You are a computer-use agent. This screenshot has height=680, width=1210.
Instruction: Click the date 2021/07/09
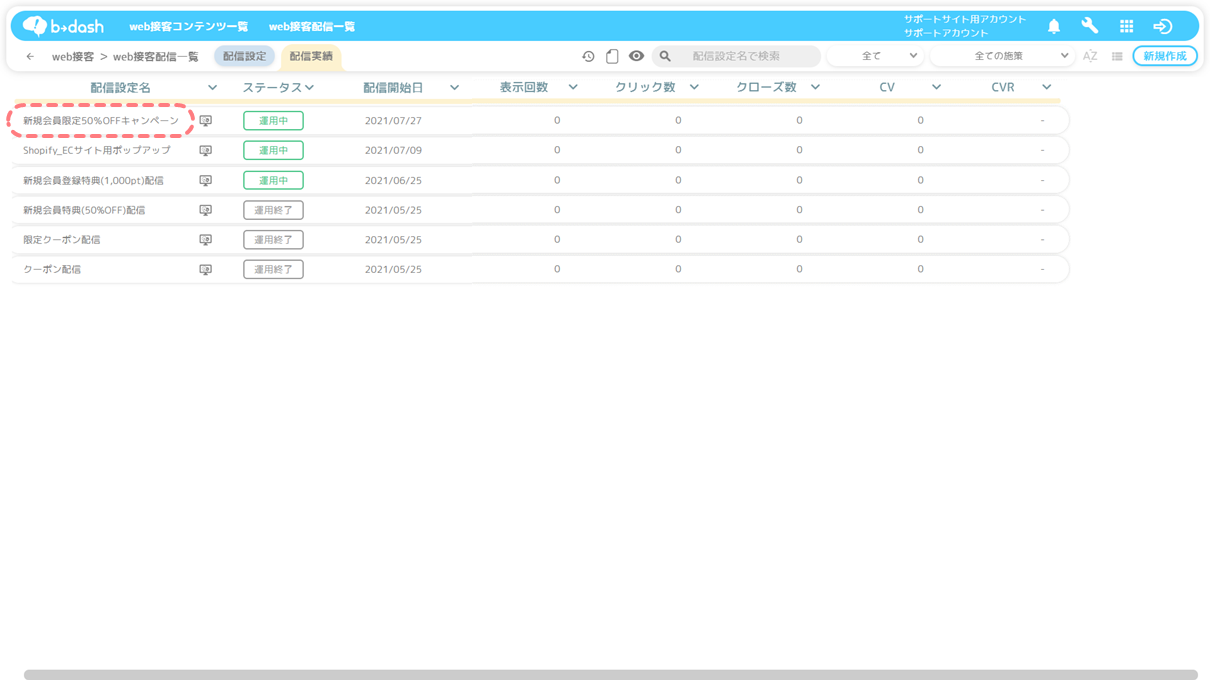point(393,150)
